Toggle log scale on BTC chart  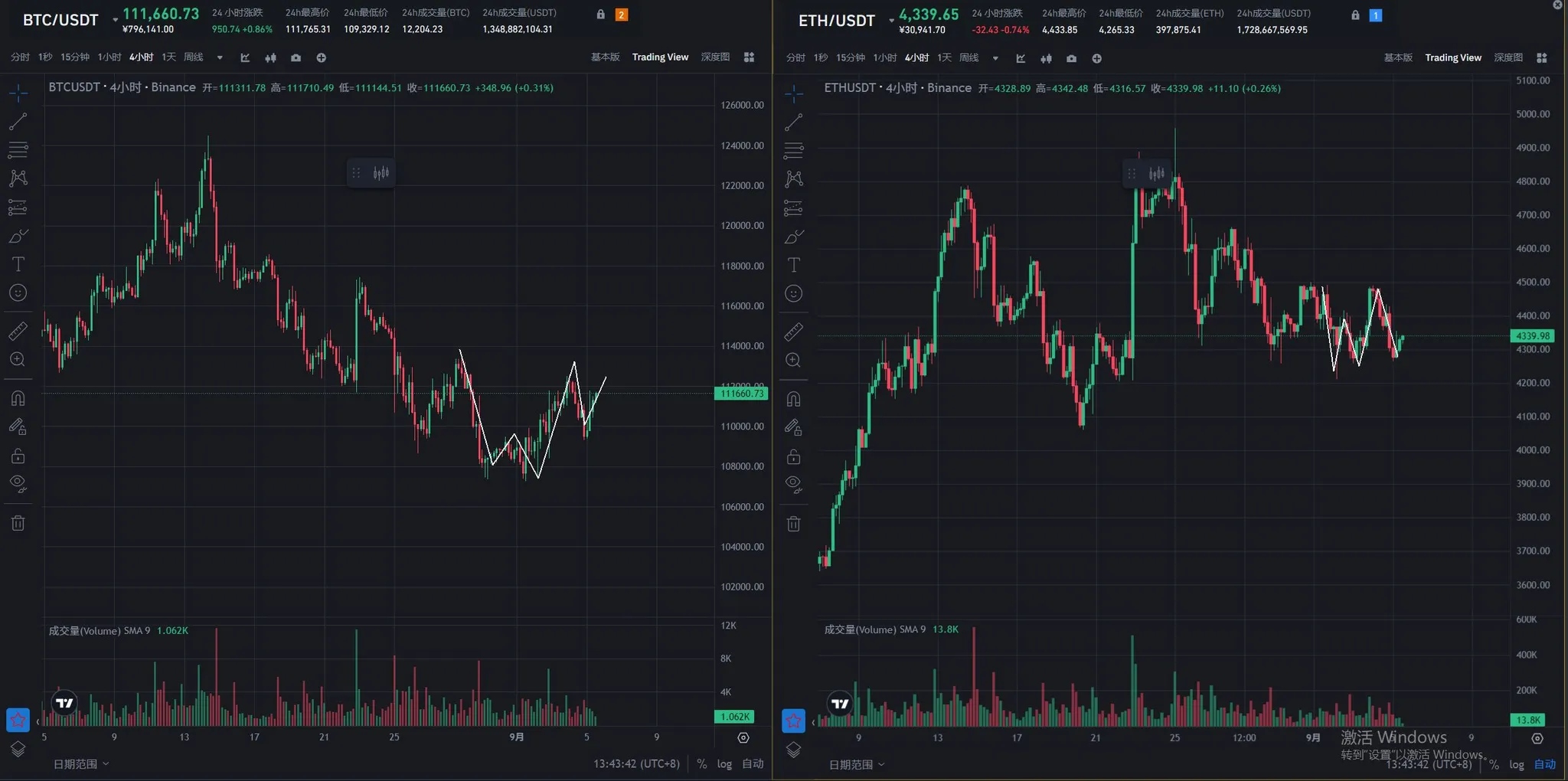pos(724,763)
